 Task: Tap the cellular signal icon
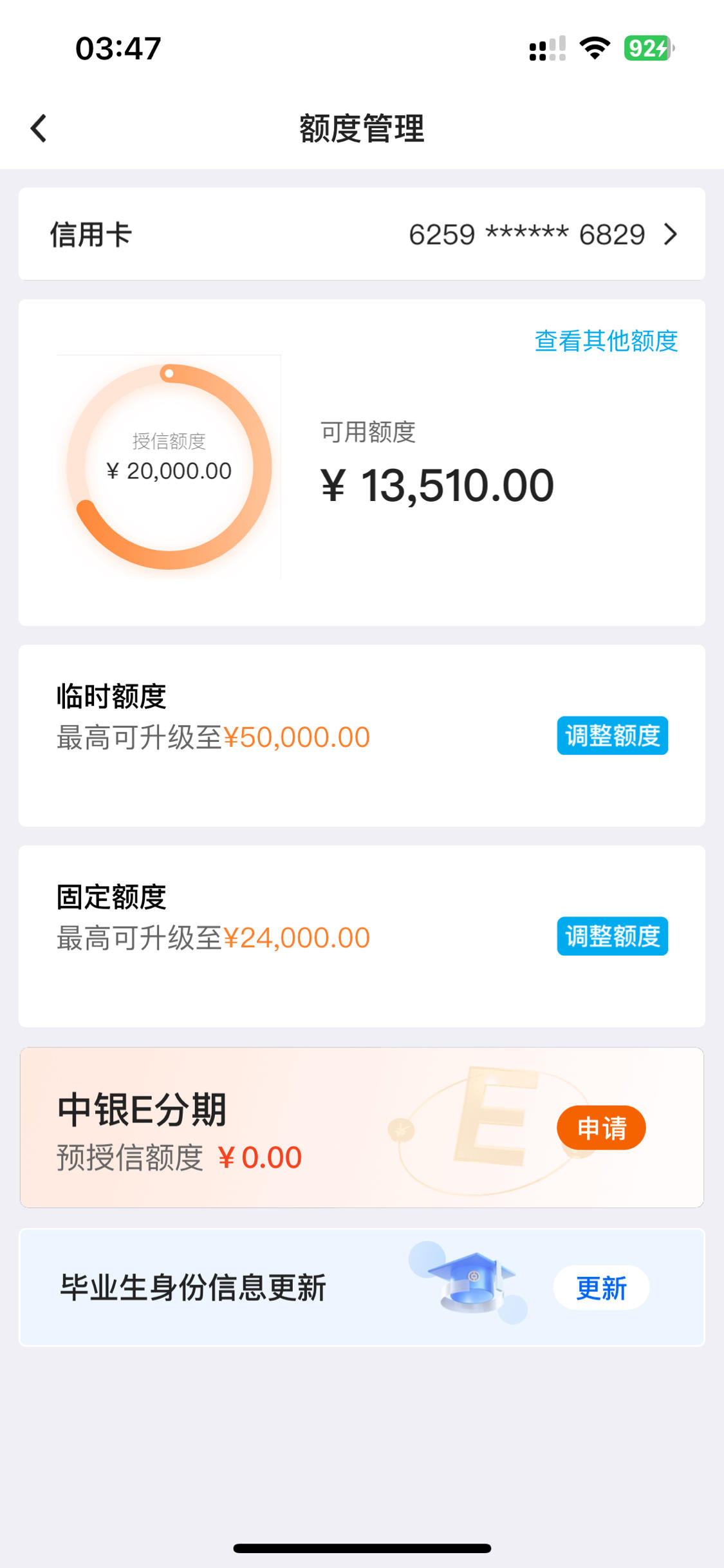(547, 48)
